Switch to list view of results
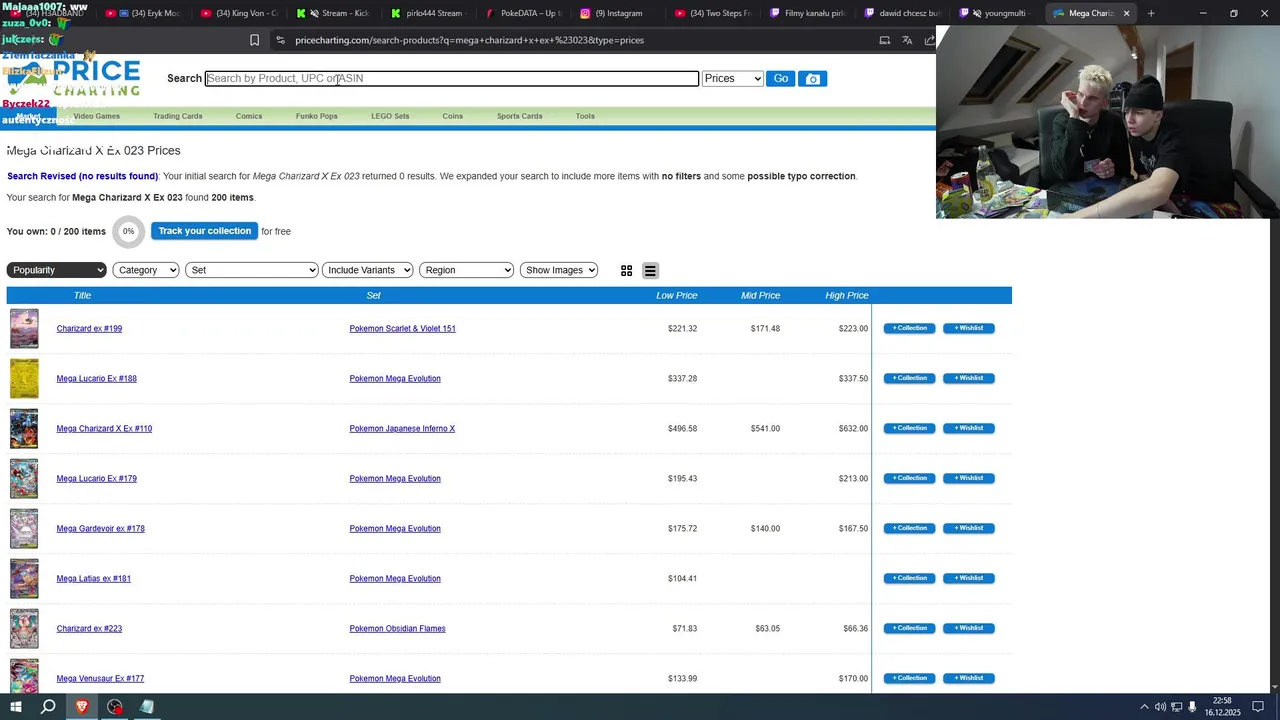The width and height of the screenshot is (1280, 720). click(x=650, y=271)
